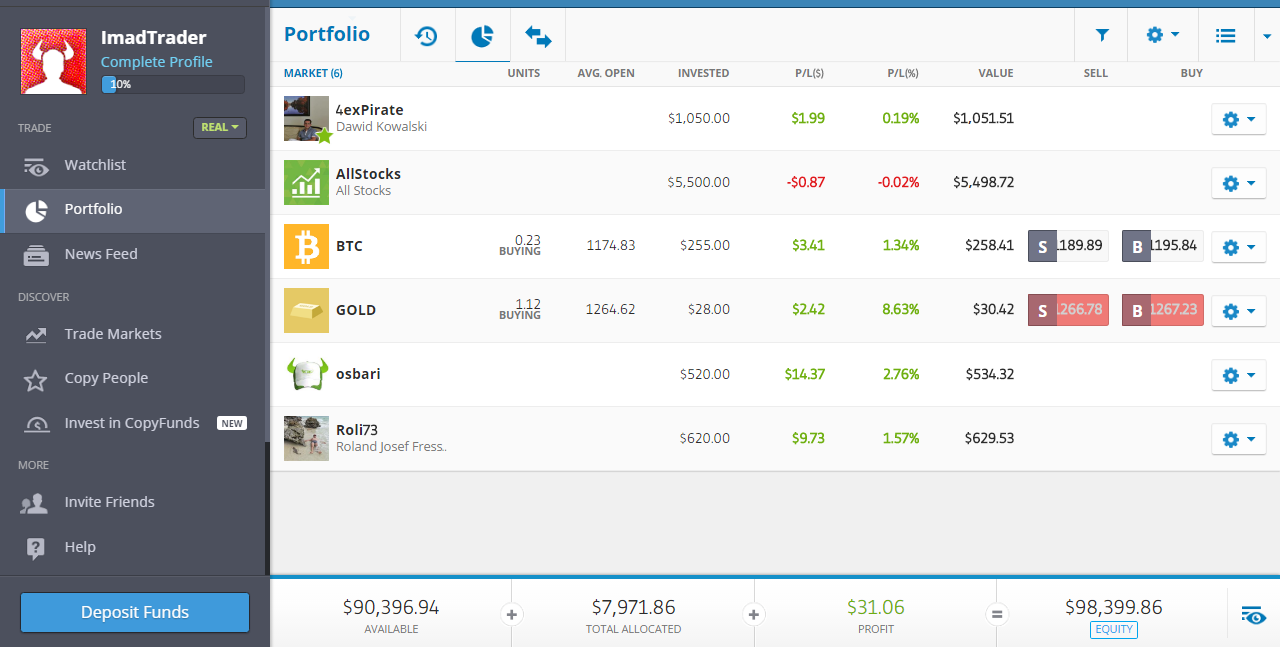This screenshot has height=647, width=1280.
Task: Sort by the VALUE column header
Action: [996, 73]
